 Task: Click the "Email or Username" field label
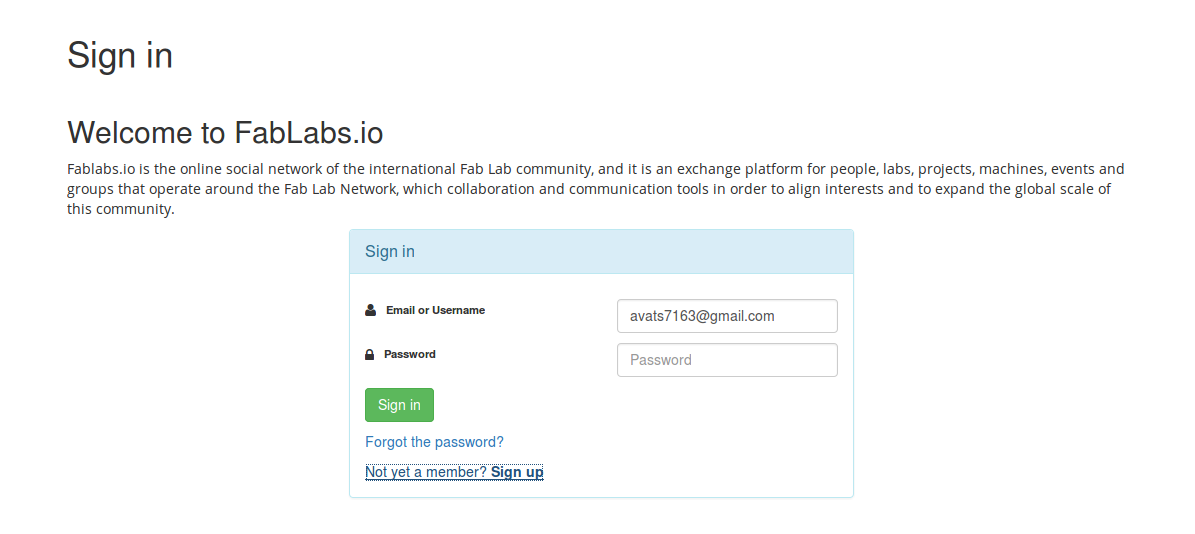tap(435, 310)
